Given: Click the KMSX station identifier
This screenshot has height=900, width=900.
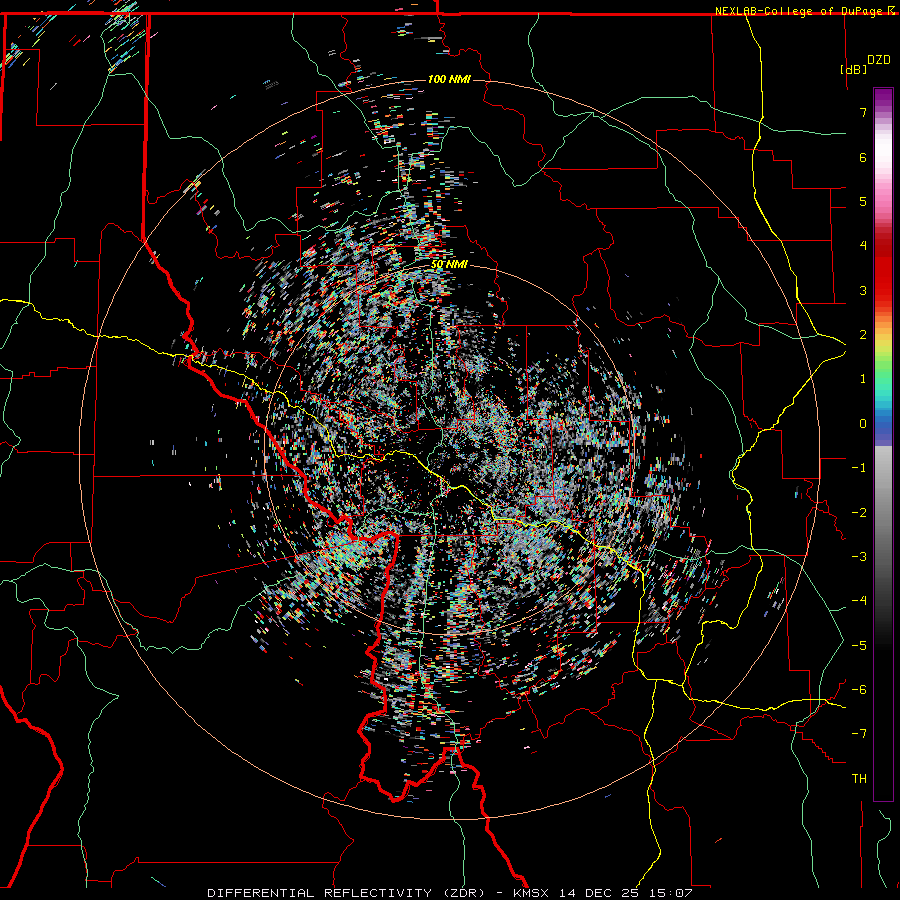Looking at the screenshot, I should coord(532,893).
